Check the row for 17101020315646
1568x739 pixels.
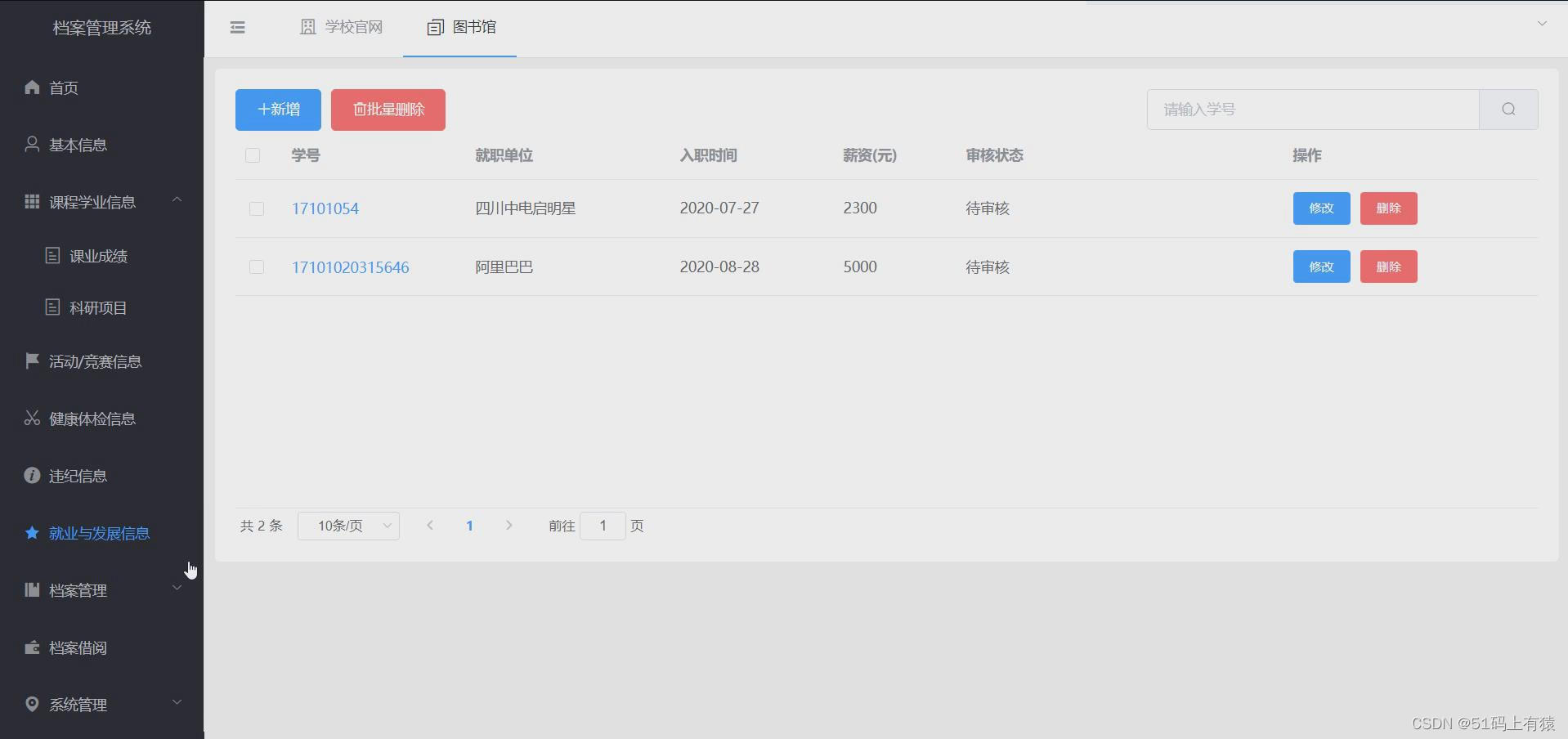click(257, 267)
